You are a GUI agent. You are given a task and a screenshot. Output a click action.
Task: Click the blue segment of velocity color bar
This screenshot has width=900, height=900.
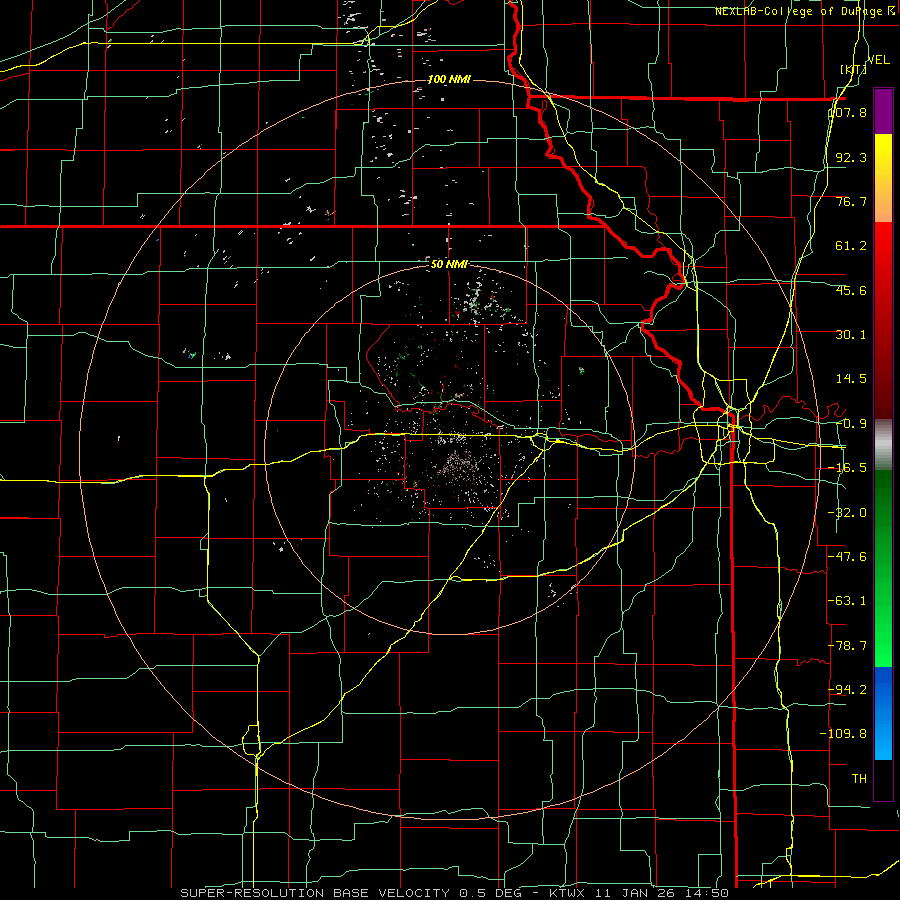point(883,713)
